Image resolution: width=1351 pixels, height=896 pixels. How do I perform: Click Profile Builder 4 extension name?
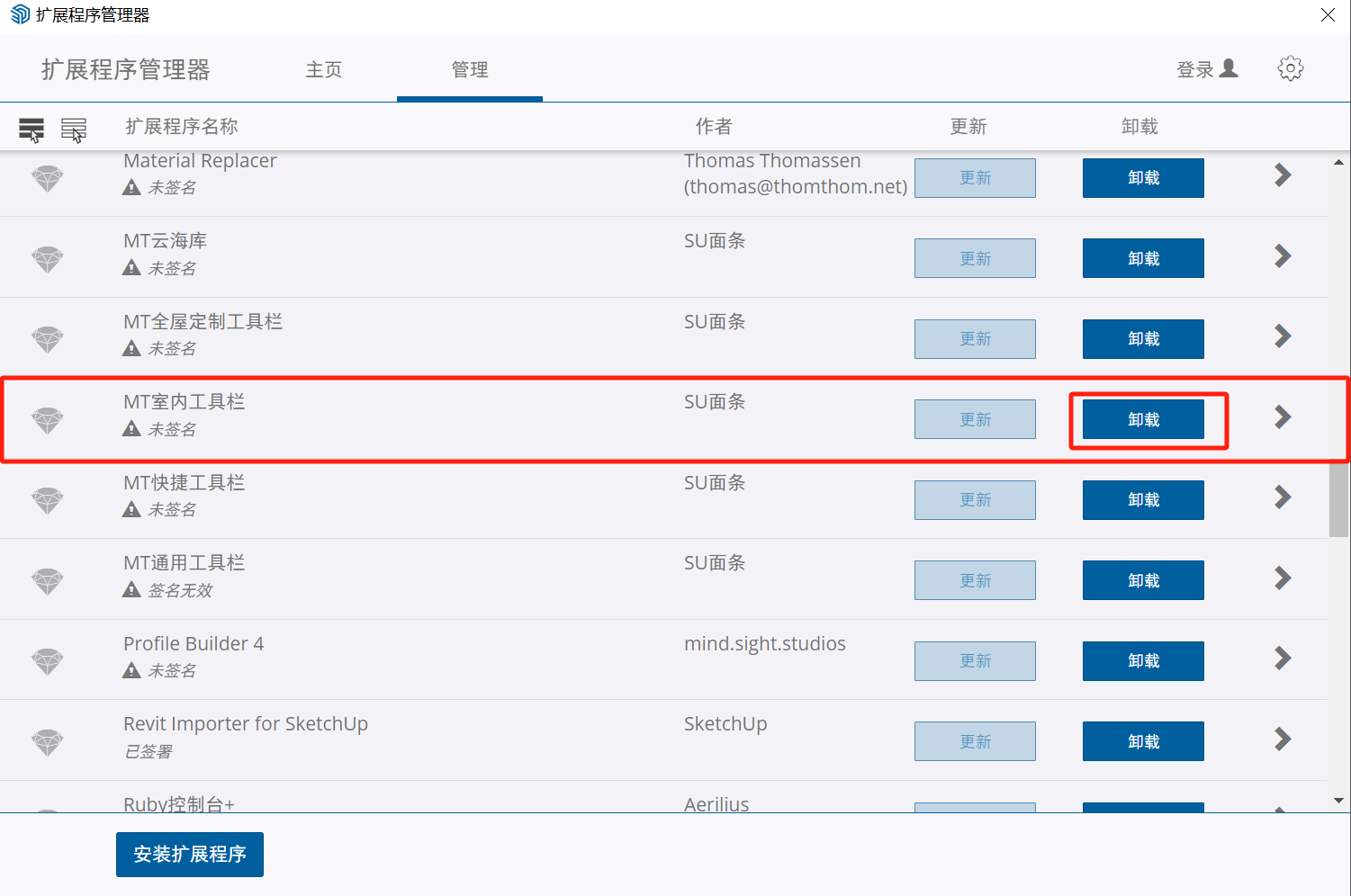[194, 644]
